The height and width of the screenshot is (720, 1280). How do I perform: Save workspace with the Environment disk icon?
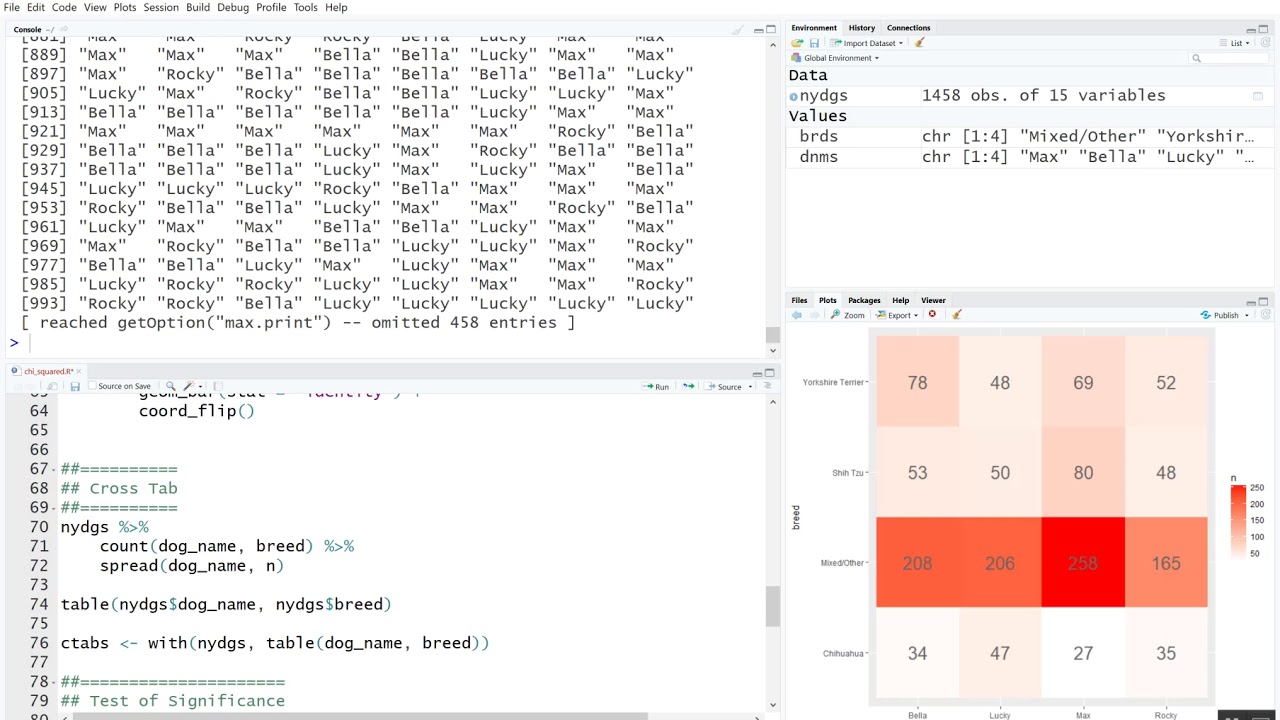pos(814,43)
